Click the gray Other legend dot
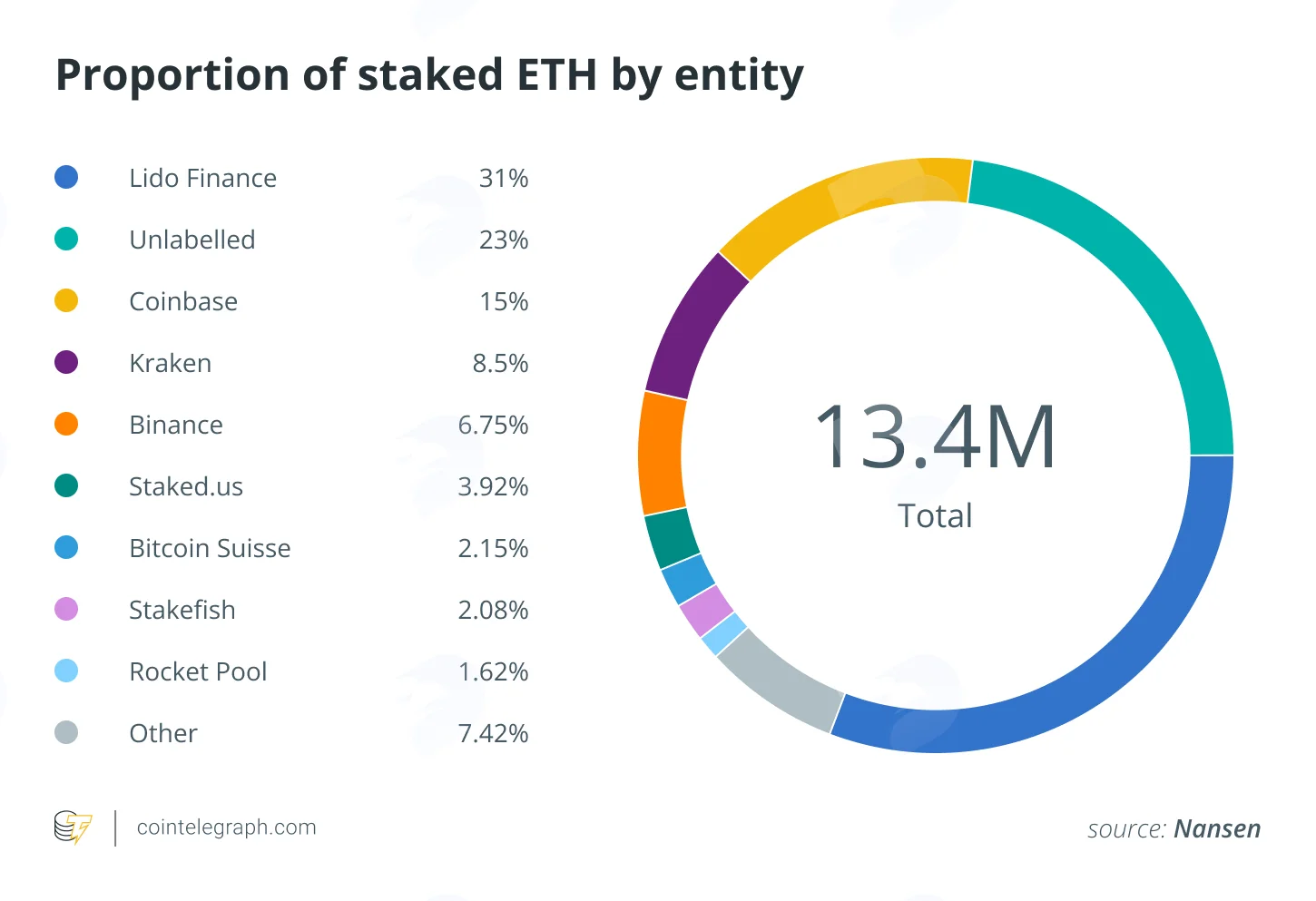 (x=66, y=732)
